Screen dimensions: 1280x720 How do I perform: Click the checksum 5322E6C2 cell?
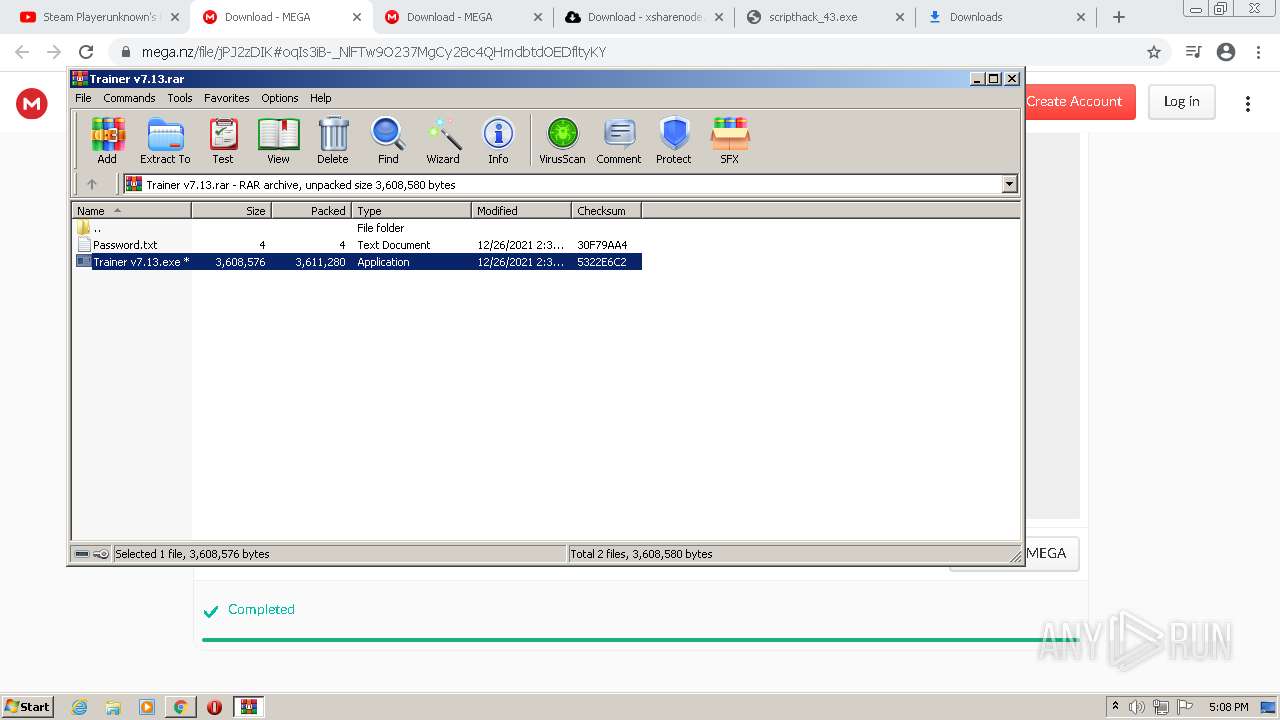(602, 262)
